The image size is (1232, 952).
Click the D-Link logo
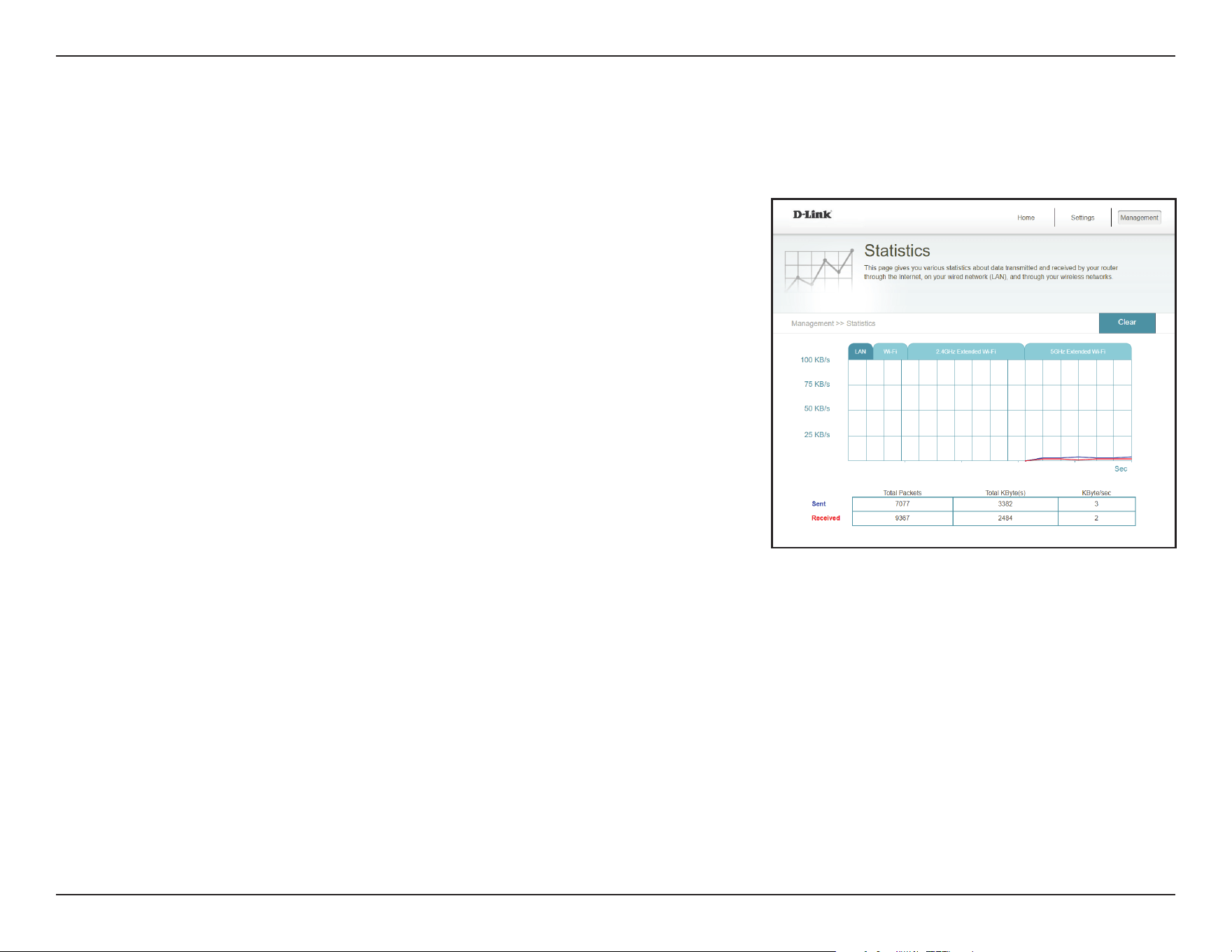(x=812, y=215)
